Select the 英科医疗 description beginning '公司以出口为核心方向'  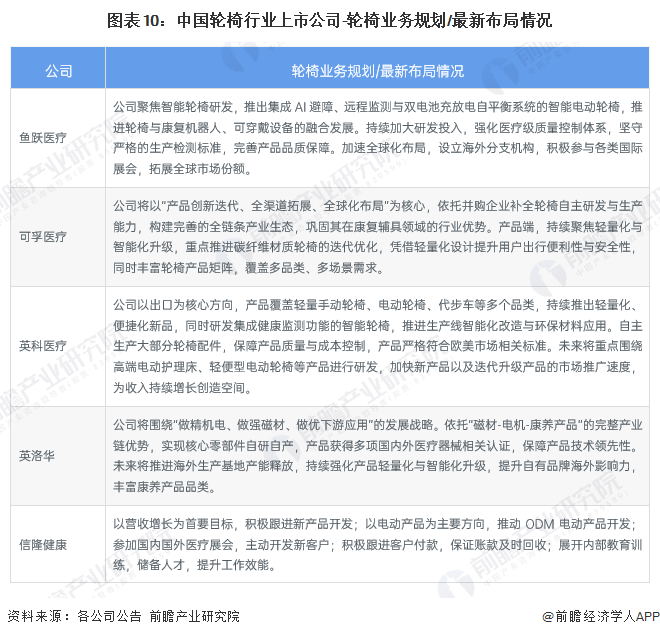point(378,346)
